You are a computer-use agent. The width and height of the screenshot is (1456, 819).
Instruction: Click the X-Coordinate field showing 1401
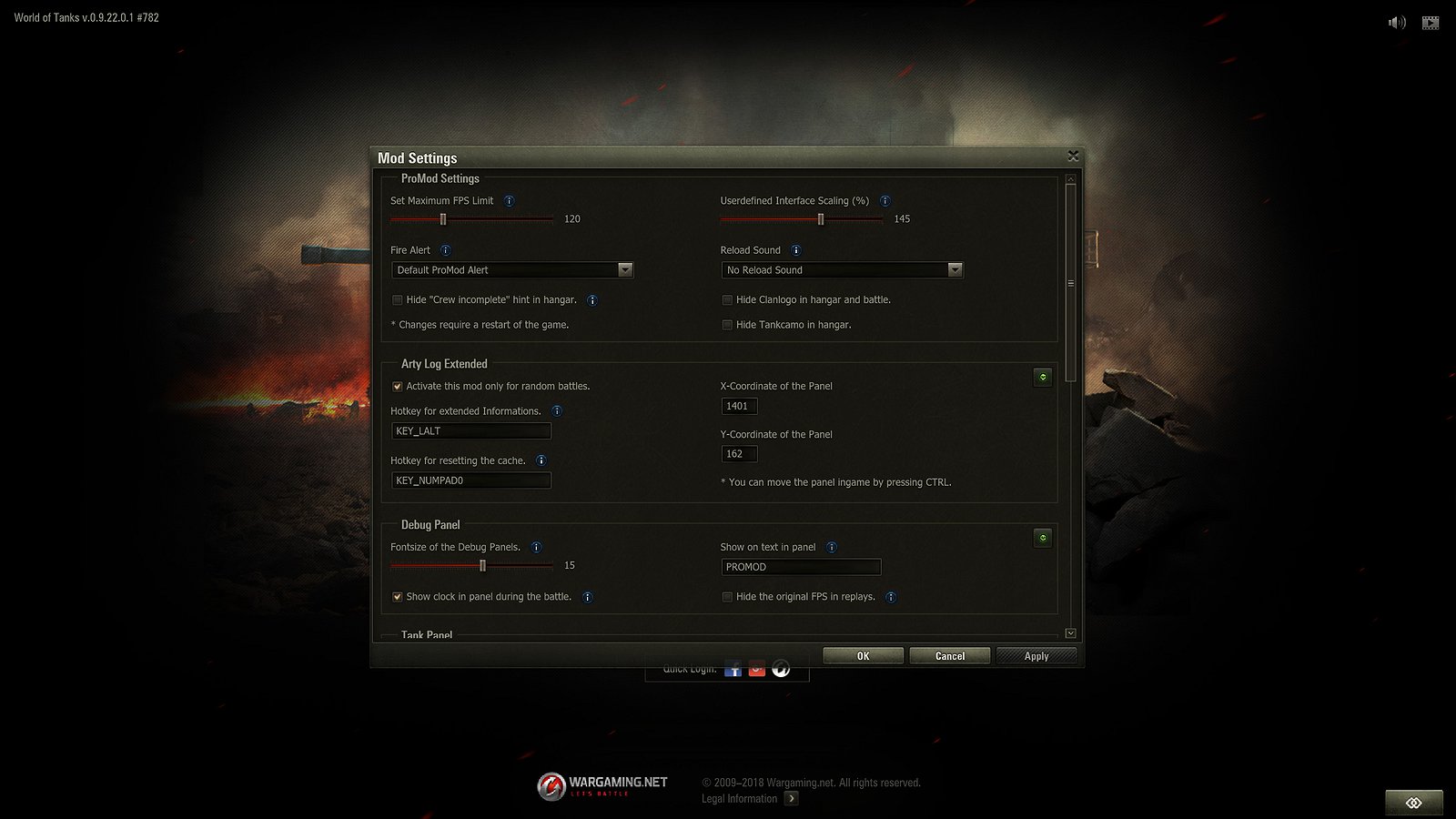(x=739, y=407)
